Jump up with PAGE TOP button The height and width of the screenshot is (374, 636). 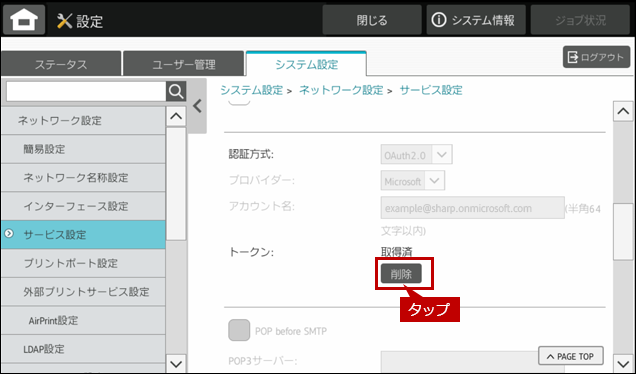(571, 356)
